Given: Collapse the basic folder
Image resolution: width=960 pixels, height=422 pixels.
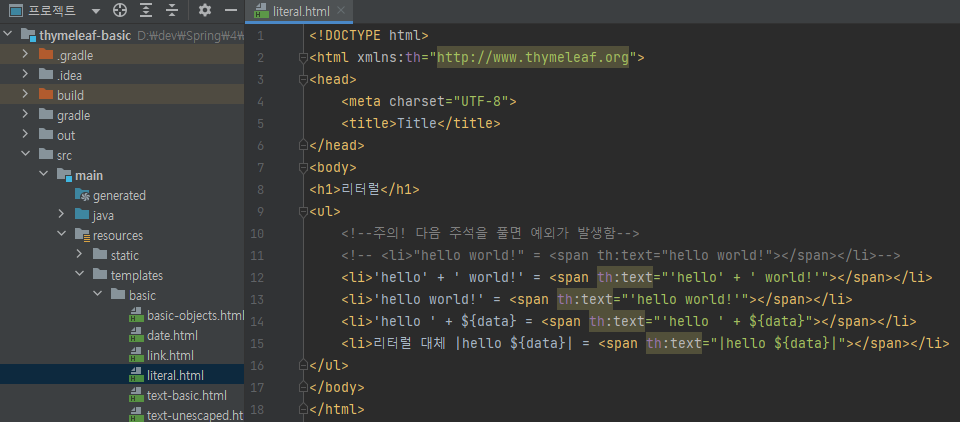Looking at the screenshot, I should pyautogui.click(x=97, y=295).
